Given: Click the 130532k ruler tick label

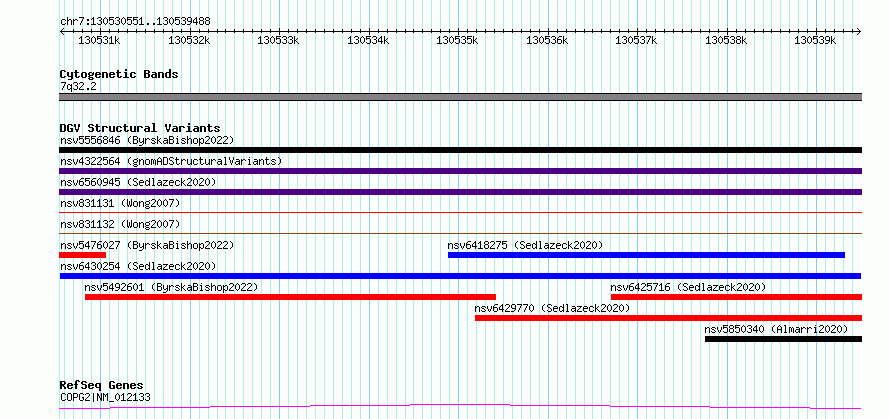Looking at the screenshot, I should (x=189, y=40).
